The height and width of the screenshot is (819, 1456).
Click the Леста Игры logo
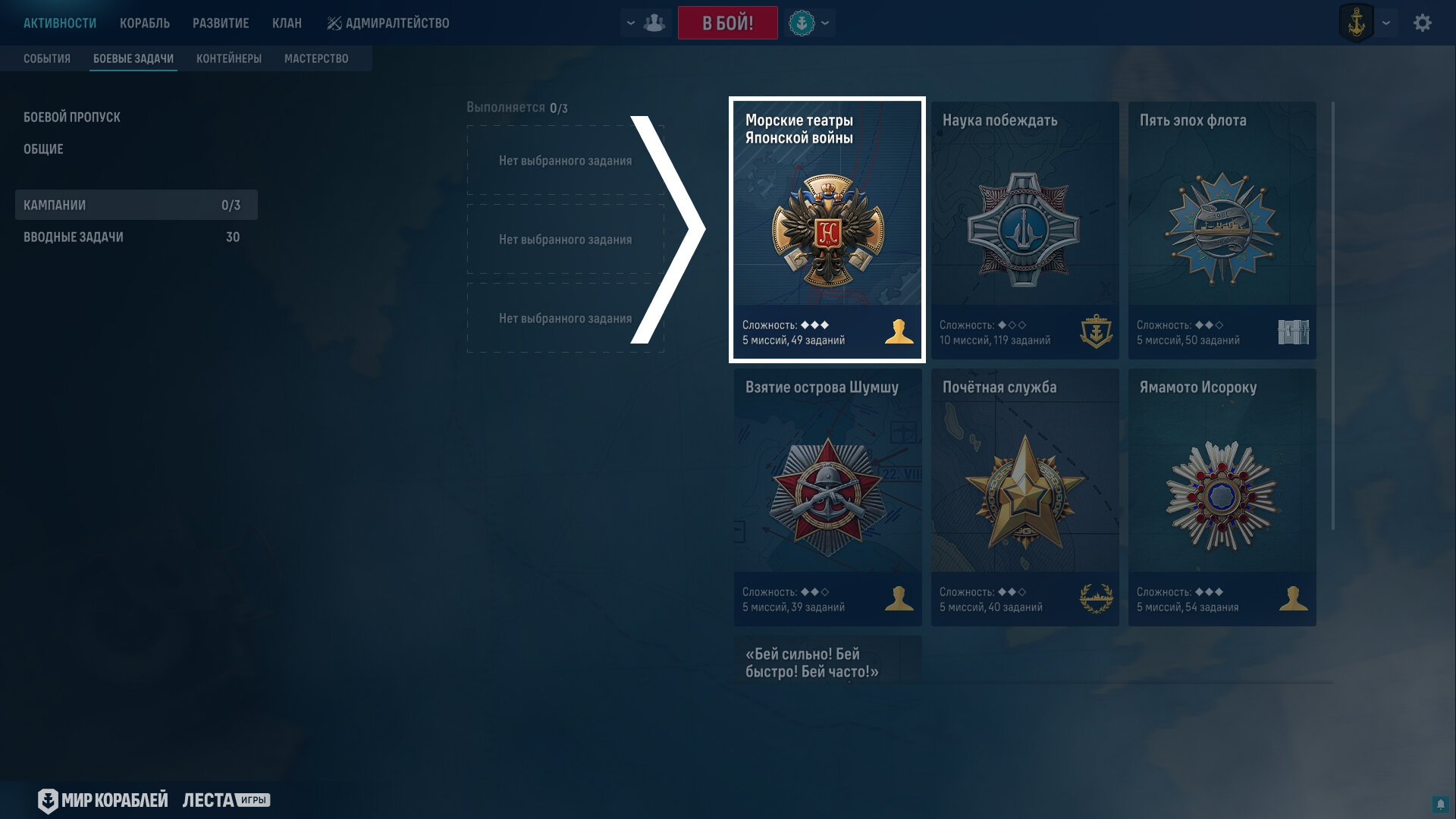coord(226,800)
